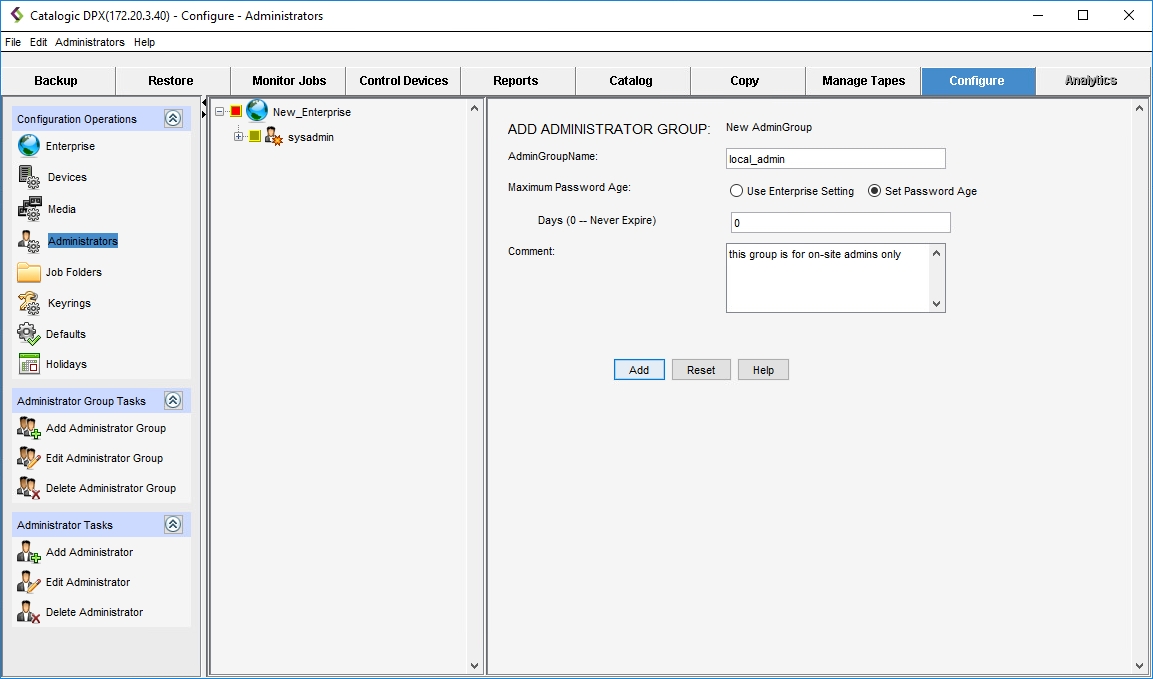Click the AdminGroupName text field
Viewport: 1153px width, 679px height.
835,159
